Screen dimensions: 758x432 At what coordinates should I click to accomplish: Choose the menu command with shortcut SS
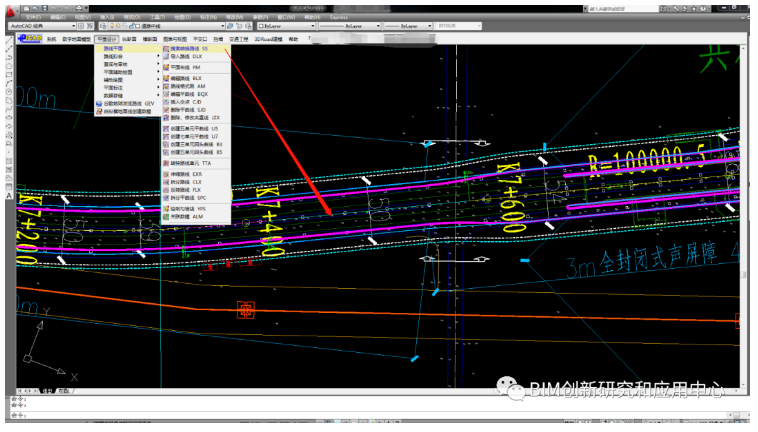[x=196, y=49]
